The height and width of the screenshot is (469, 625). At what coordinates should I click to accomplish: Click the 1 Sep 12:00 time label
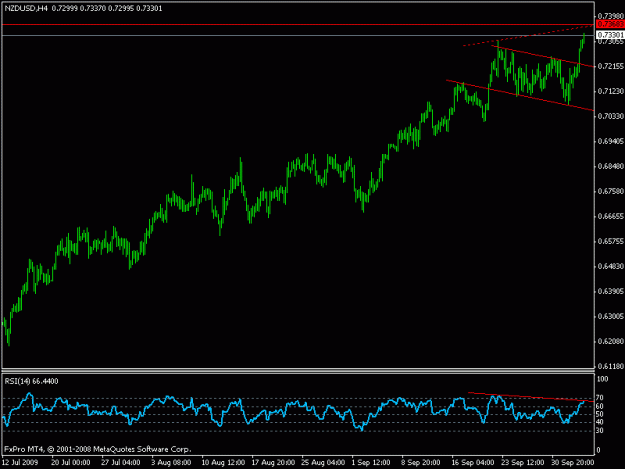click(x=371, y=462)
